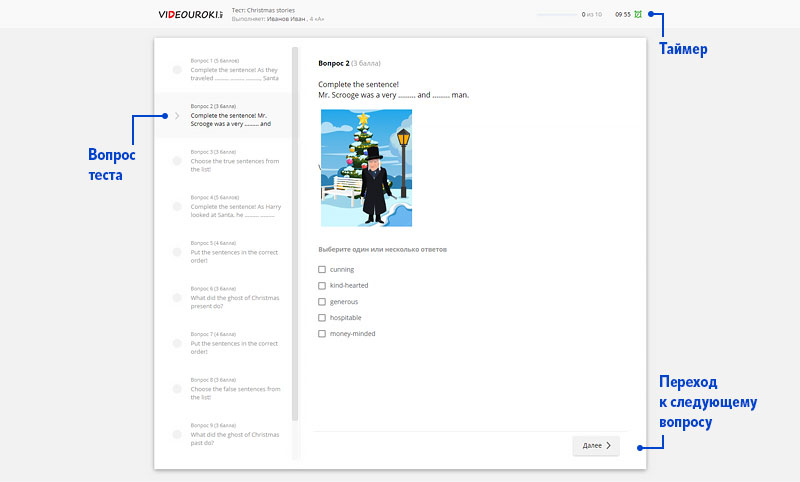The height and width of the screenshot is (482, 800).
Task: Open Вопрос 9 ghost of Christmas past
Action: pyautogui.click(x=223, y=434)
